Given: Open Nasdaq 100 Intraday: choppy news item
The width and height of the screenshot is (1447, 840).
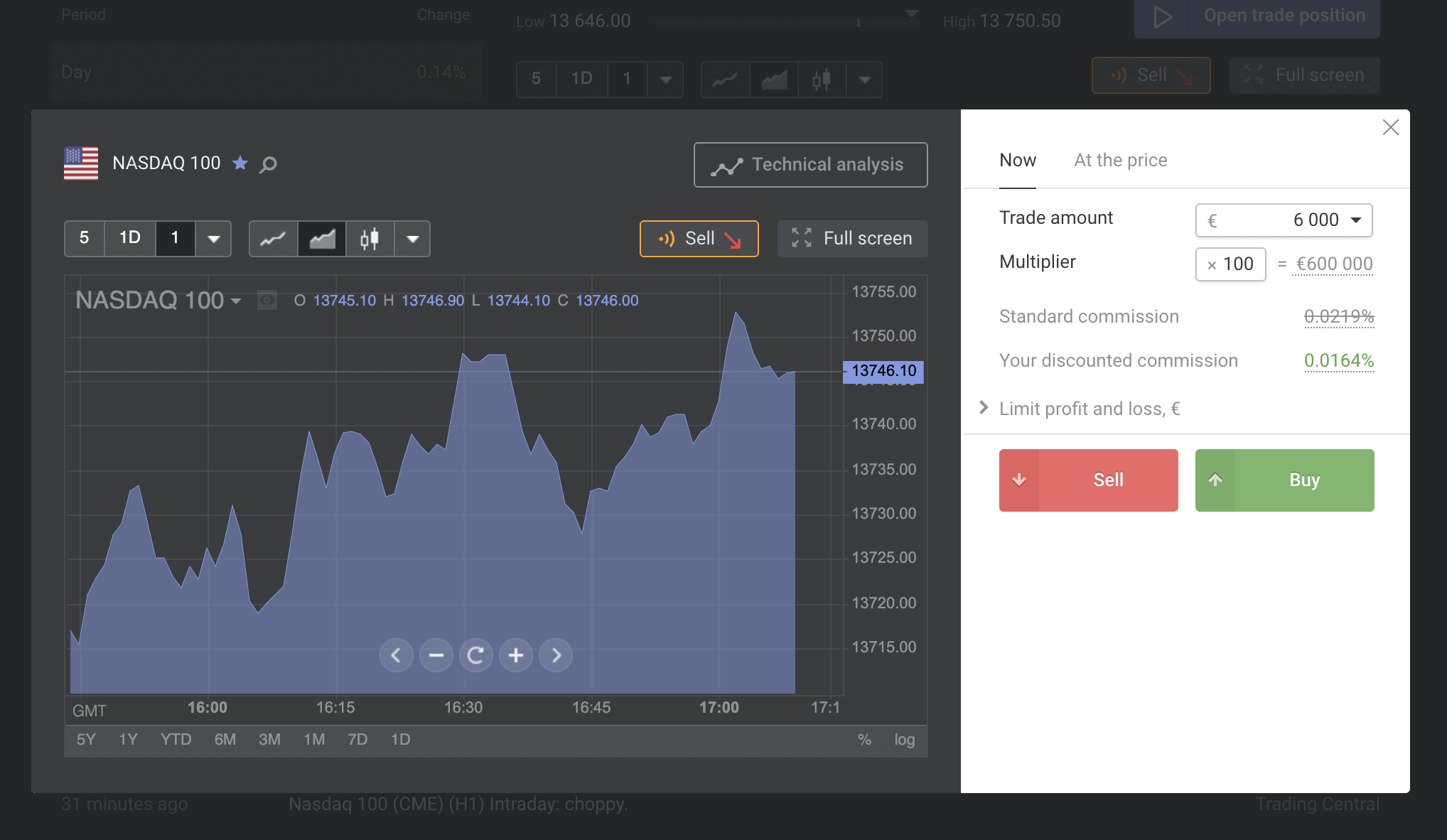Looking at the screenshot, I should click(458, 804).
